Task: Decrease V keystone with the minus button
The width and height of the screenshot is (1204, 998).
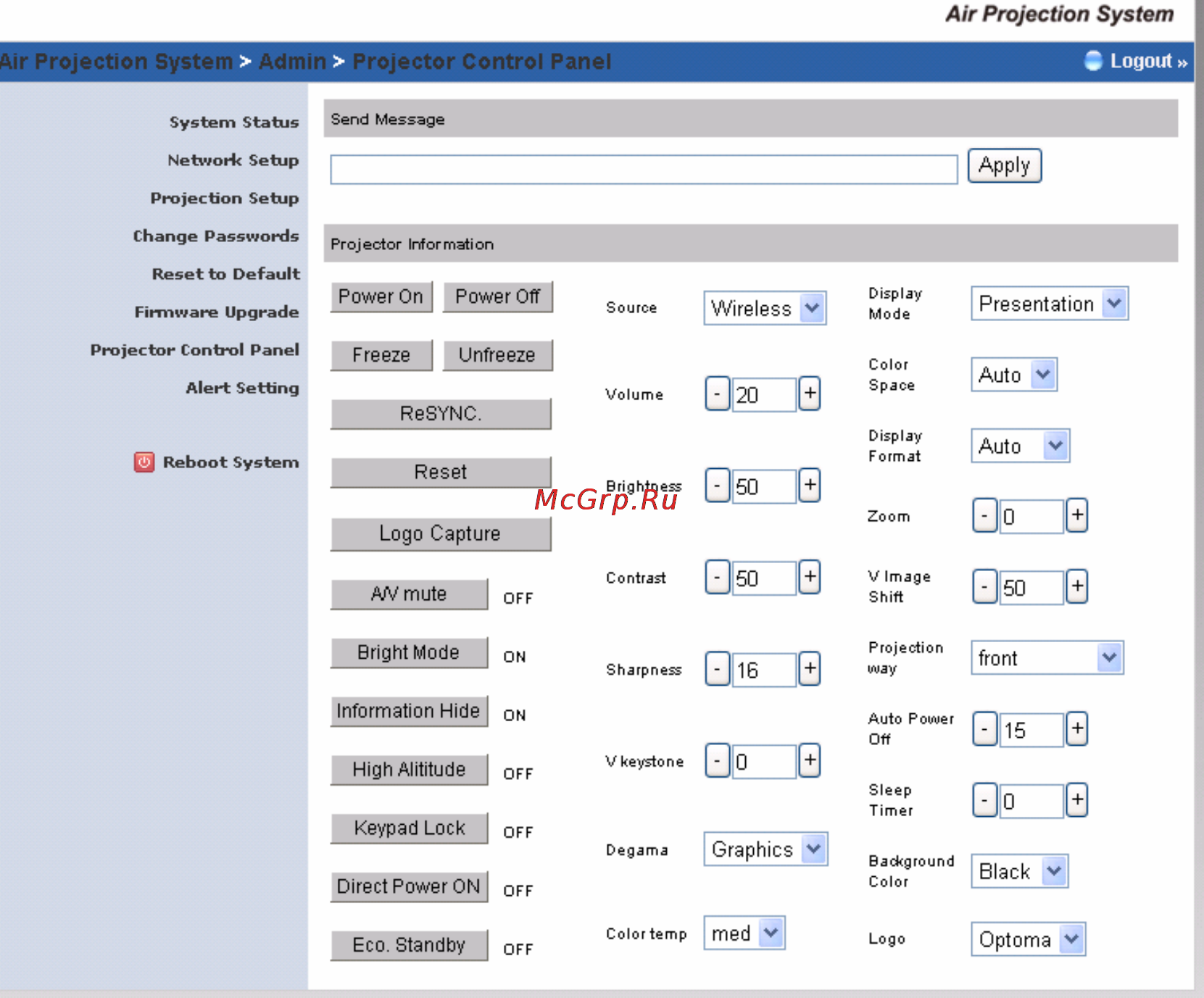Action: 717,761
